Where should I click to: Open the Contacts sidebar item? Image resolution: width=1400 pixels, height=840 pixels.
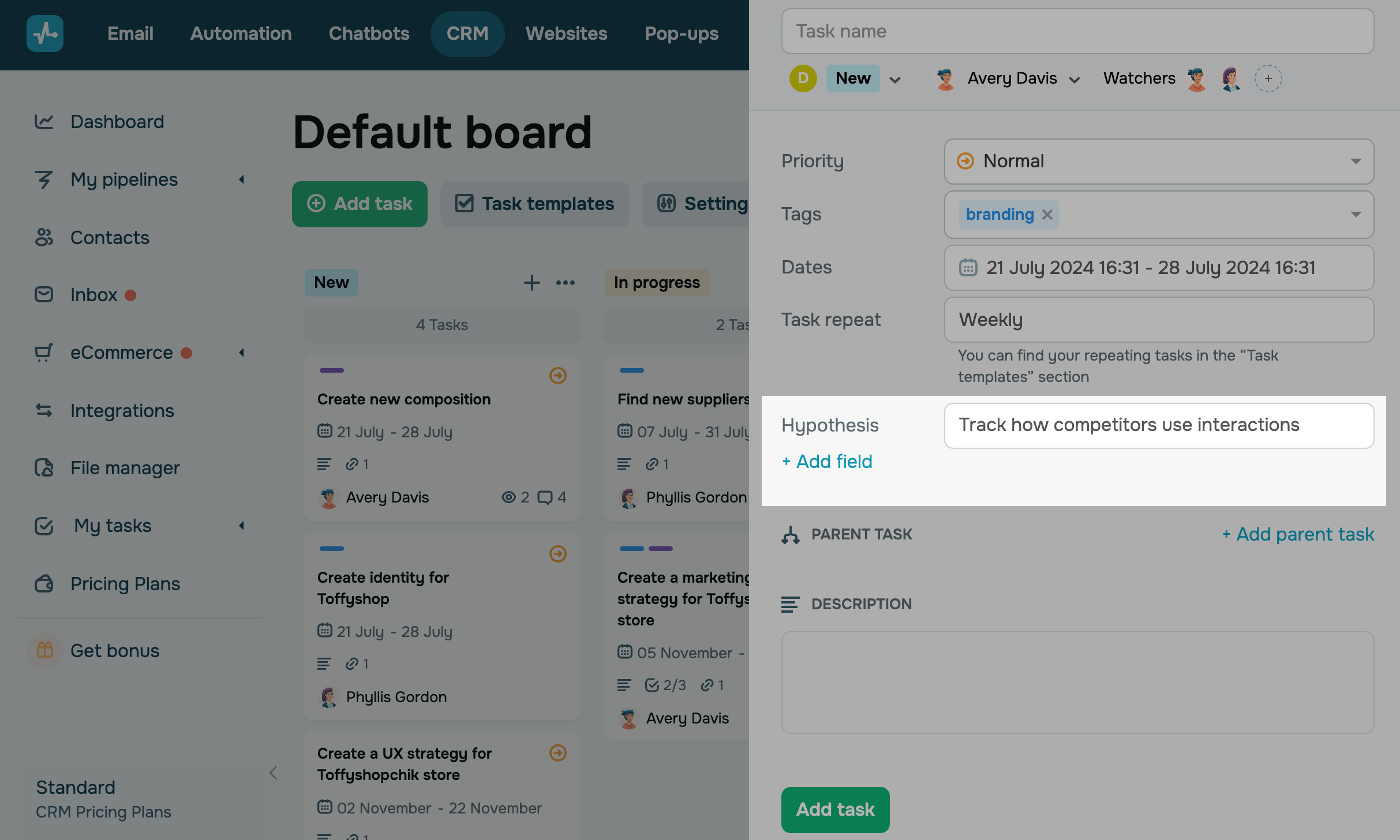click(x=110, y=237)
